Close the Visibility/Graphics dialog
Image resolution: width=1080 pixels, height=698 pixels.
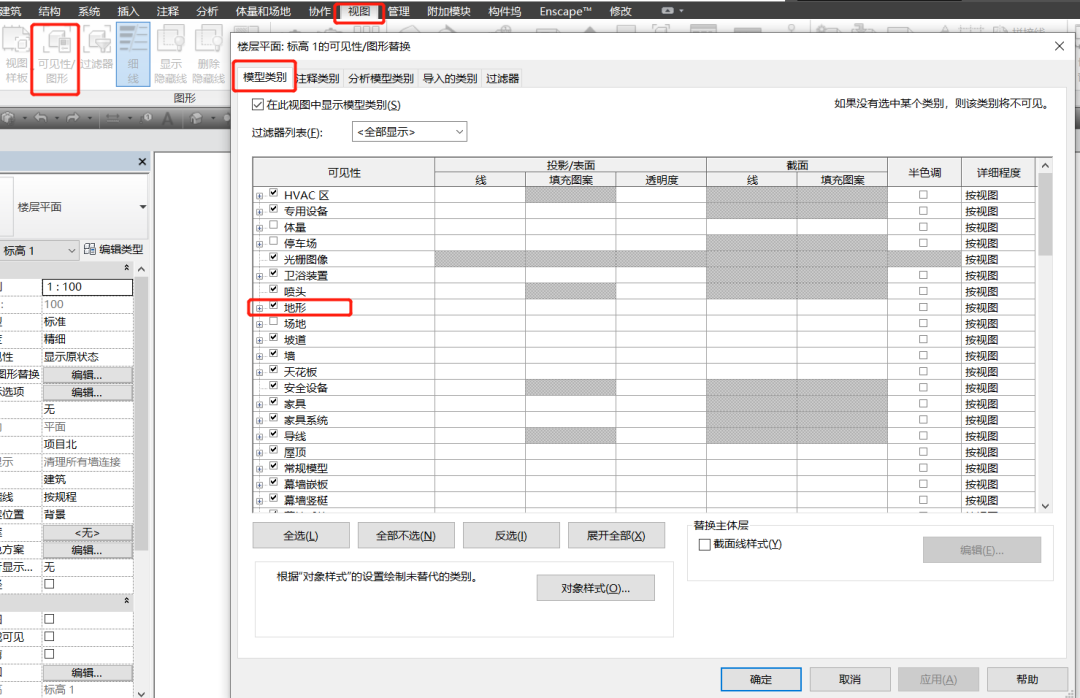[x=1059, y=46]
